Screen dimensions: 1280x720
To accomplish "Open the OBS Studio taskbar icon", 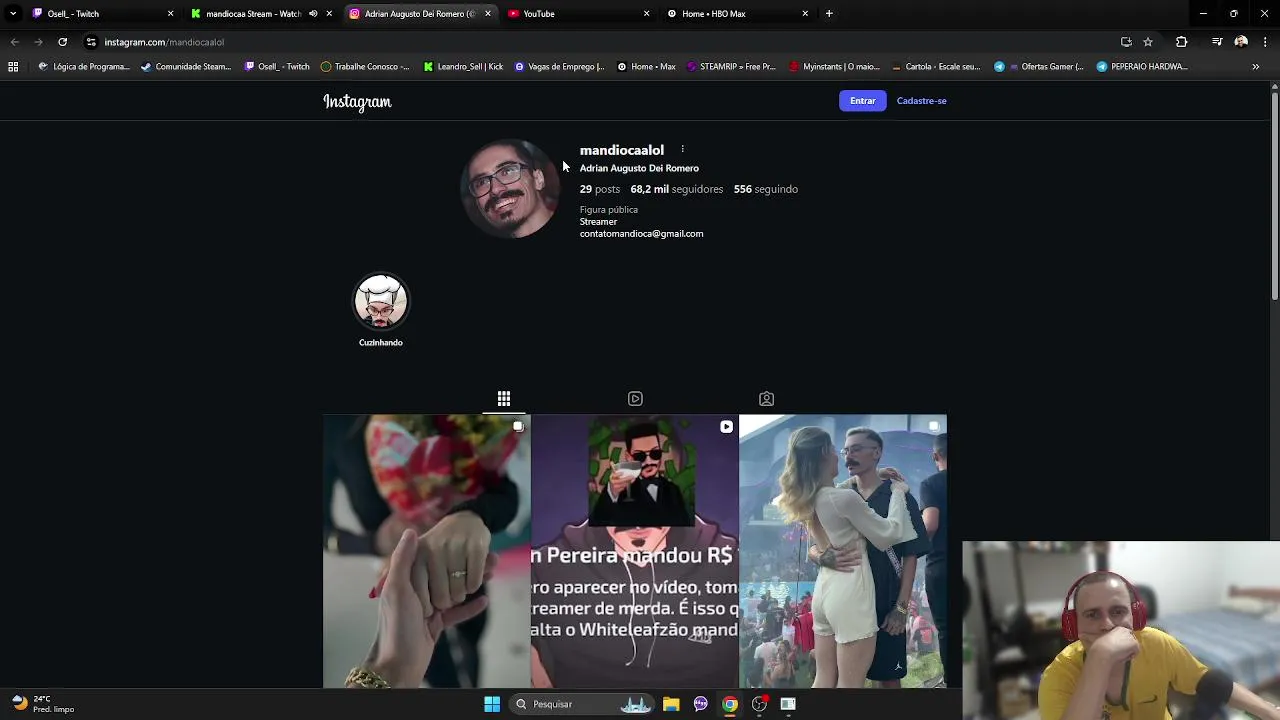I will pos(759,704).
